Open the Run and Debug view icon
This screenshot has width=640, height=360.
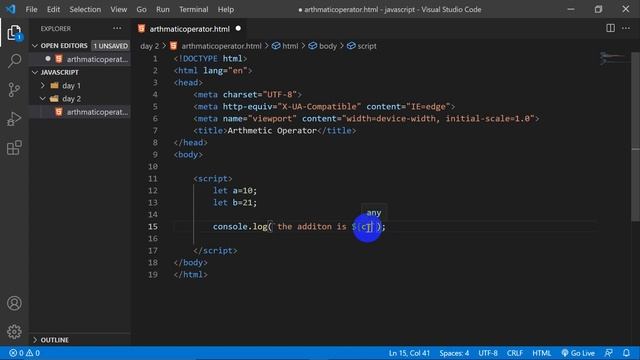[x=14, y=119]
